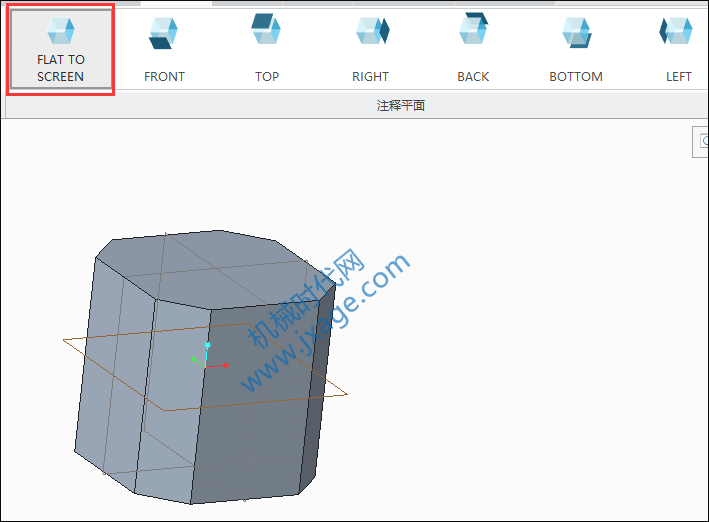Switch to the BOTTOM annotation plane
The height and width of the screenshot is (522, 709).
point(576,49)
